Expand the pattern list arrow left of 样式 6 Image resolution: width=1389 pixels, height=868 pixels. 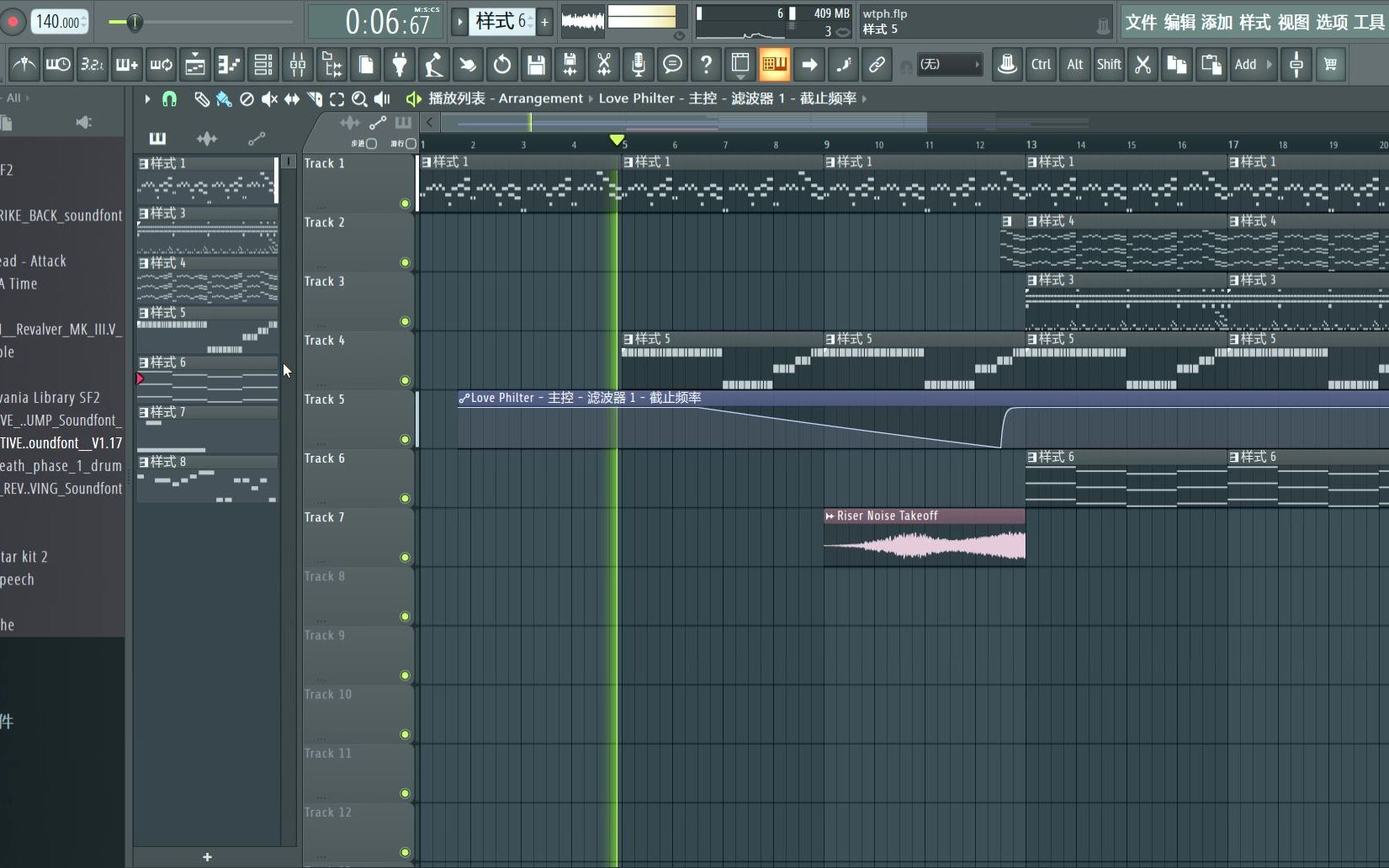tap(459, 22)
